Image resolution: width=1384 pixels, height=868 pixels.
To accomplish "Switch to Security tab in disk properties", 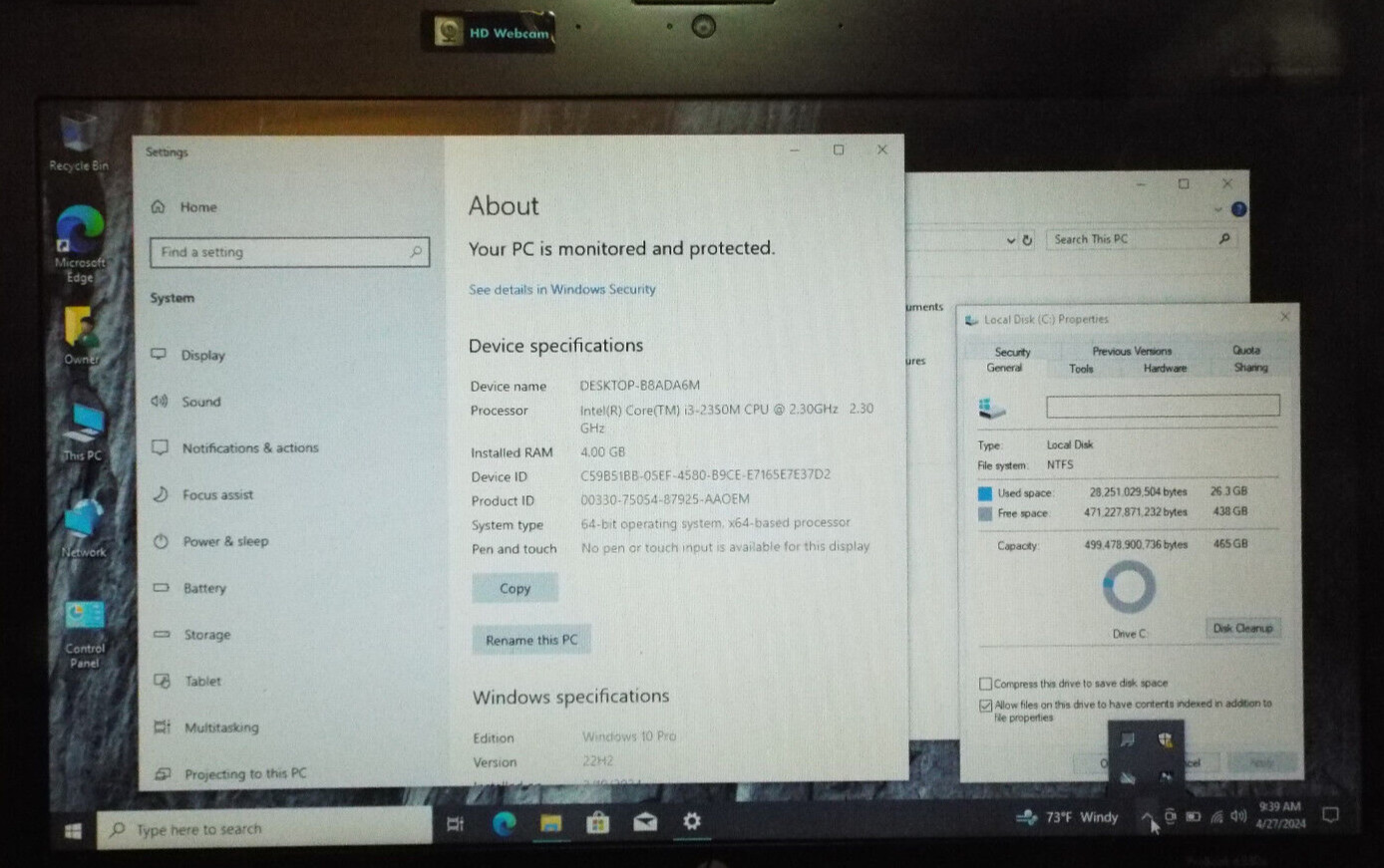I will click(x=1012, y=352).
